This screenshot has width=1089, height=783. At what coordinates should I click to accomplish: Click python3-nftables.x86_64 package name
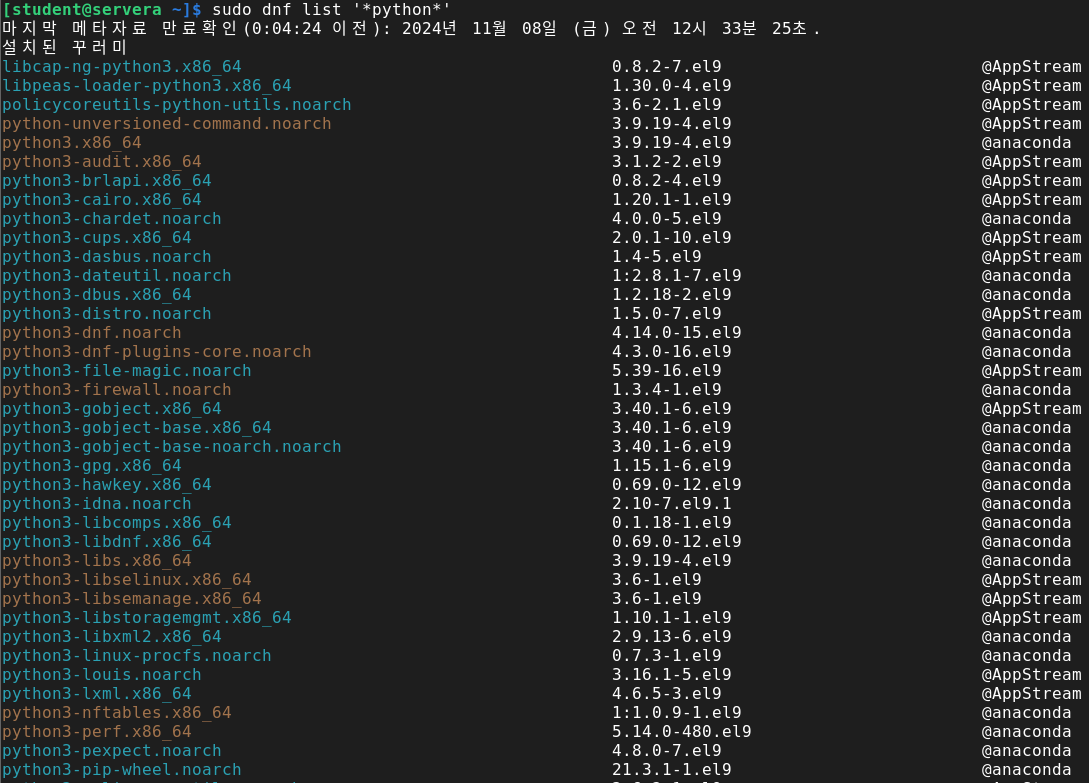pyautogui.click(x=117, y=712)
